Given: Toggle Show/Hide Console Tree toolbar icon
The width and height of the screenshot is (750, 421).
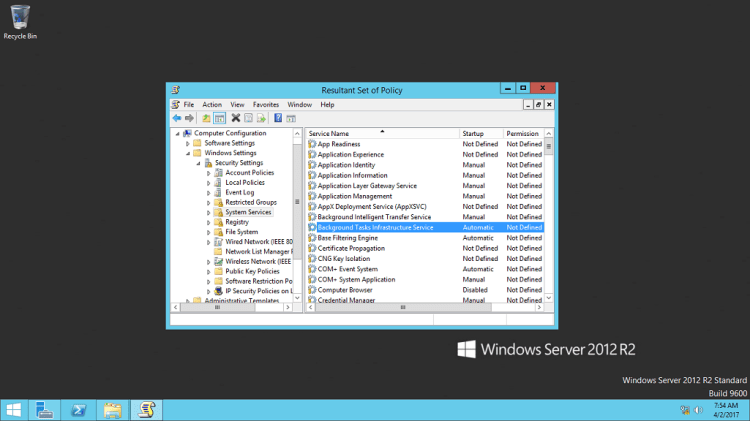Looking at the screenshot, I should [219, 118].
